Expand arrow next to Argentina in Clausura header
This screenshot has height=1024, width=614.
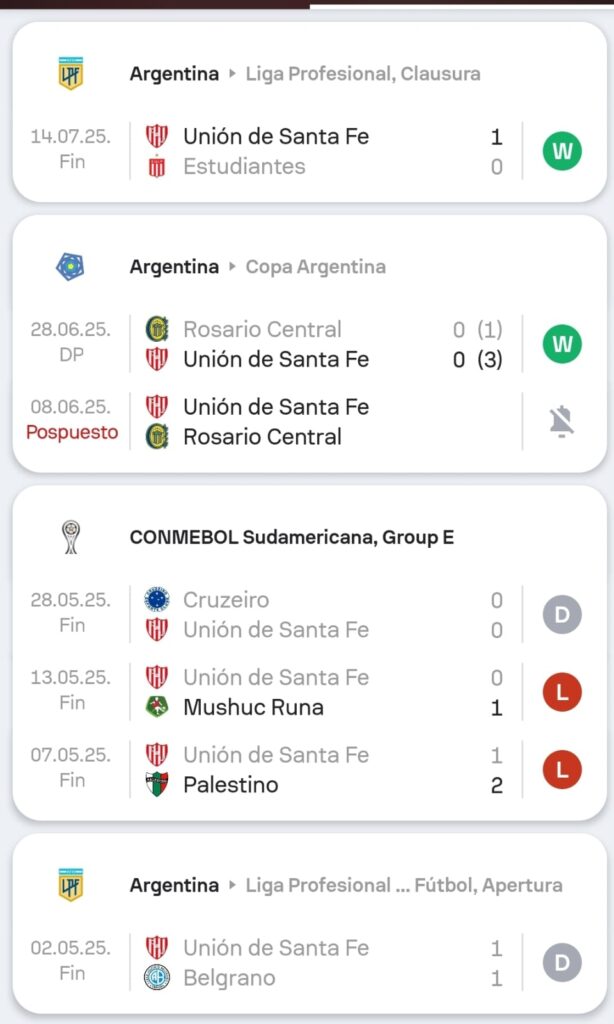pos(233,74)
